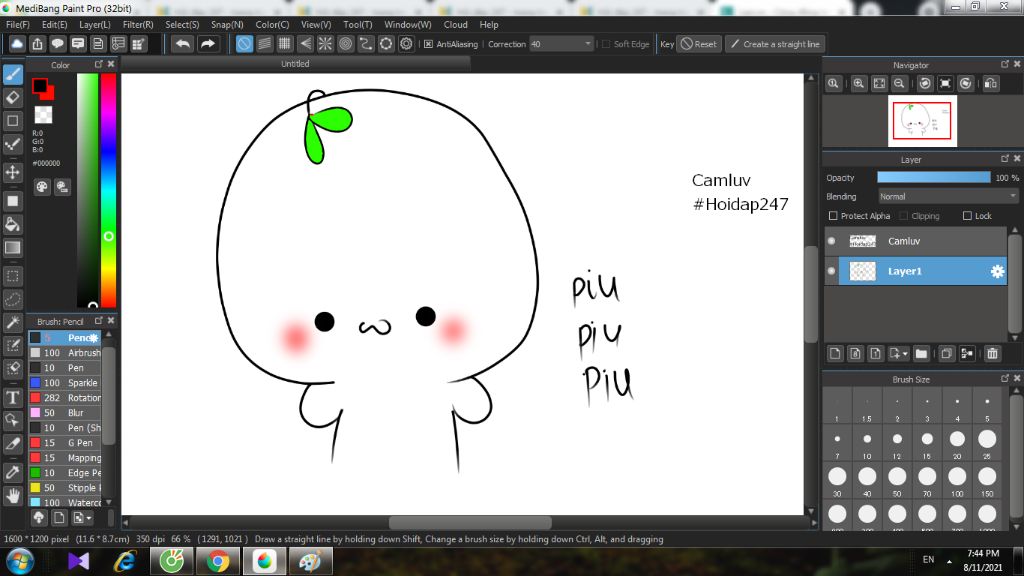The width and height of the screenshot is (1024, 576).
Task: Select the Lasso tool
Action: click(x=12, y=300)
